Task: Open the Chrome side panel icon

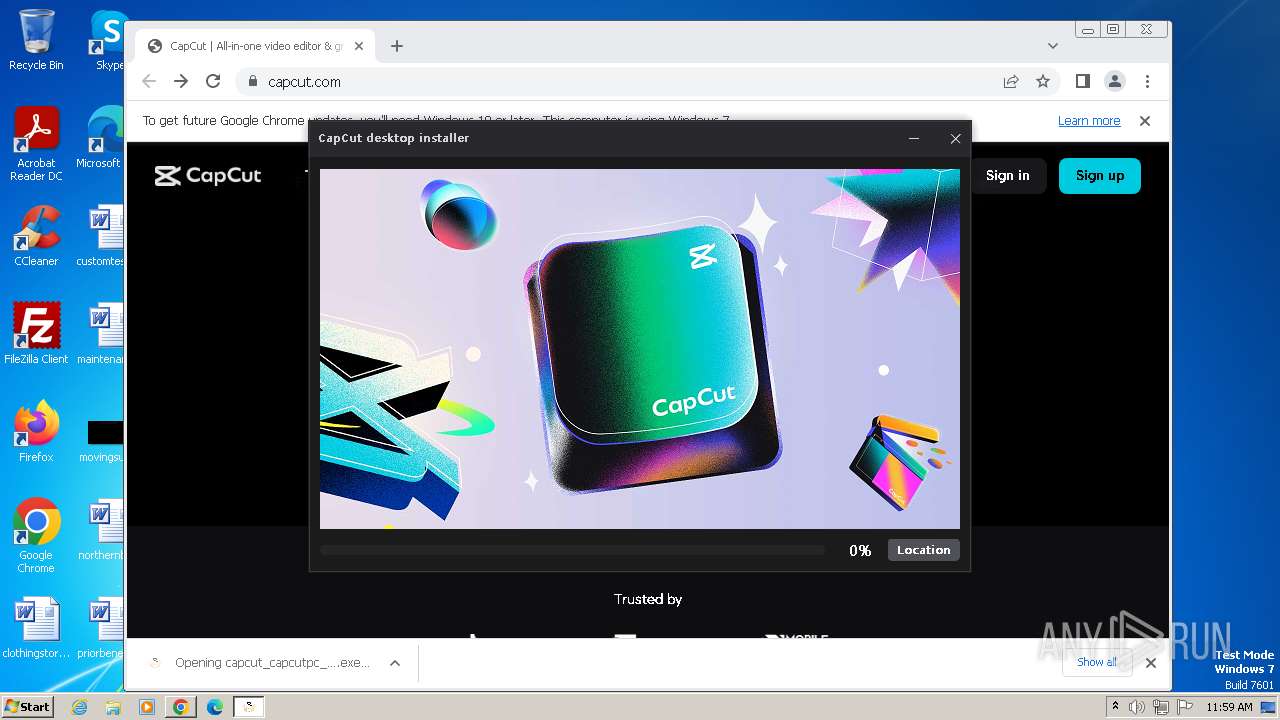Action: (1082, 81)
